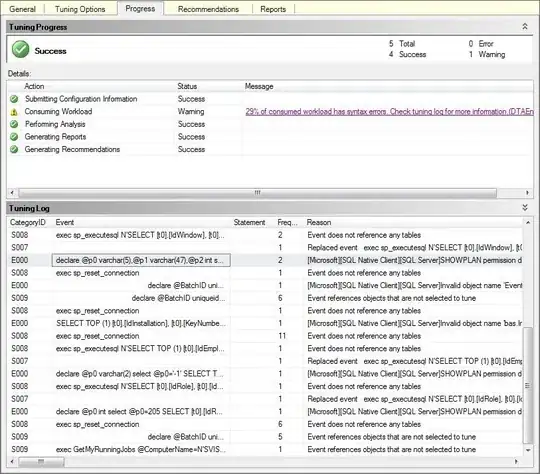Click the Tuning Log horizontal scrollbar right arrow

point(516,461)
